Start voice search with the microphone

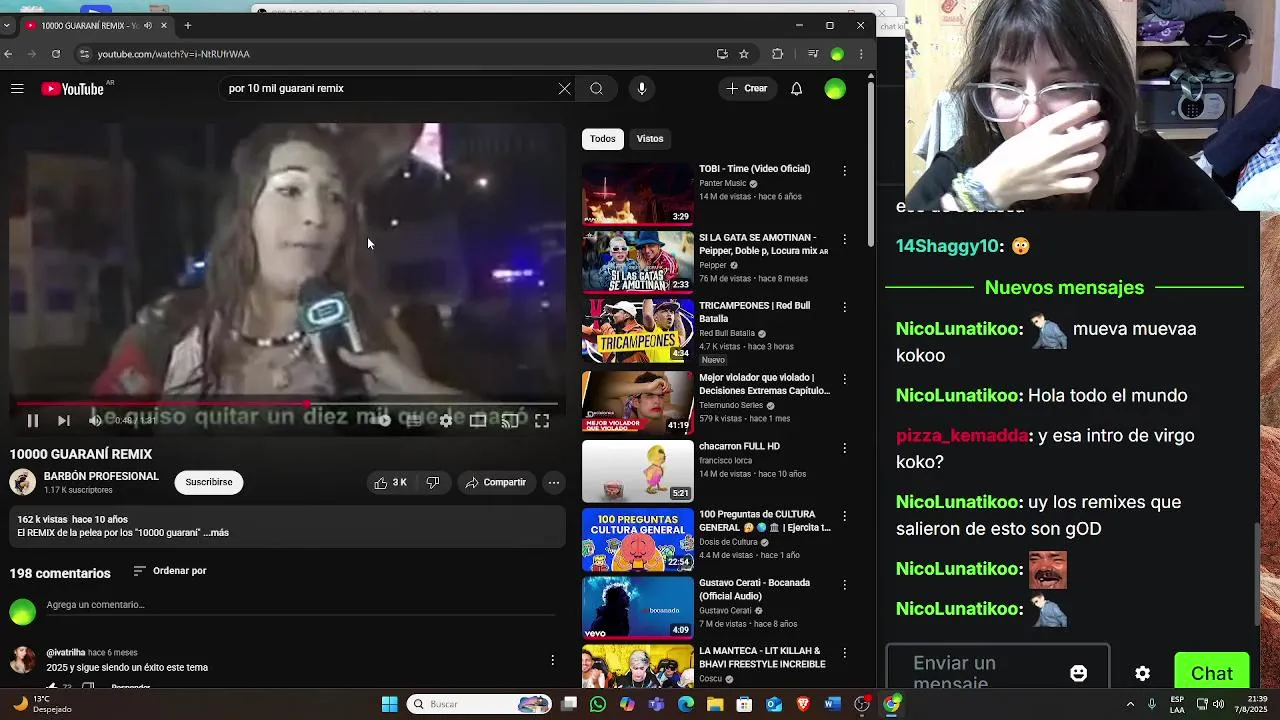(x=642, y=89)
